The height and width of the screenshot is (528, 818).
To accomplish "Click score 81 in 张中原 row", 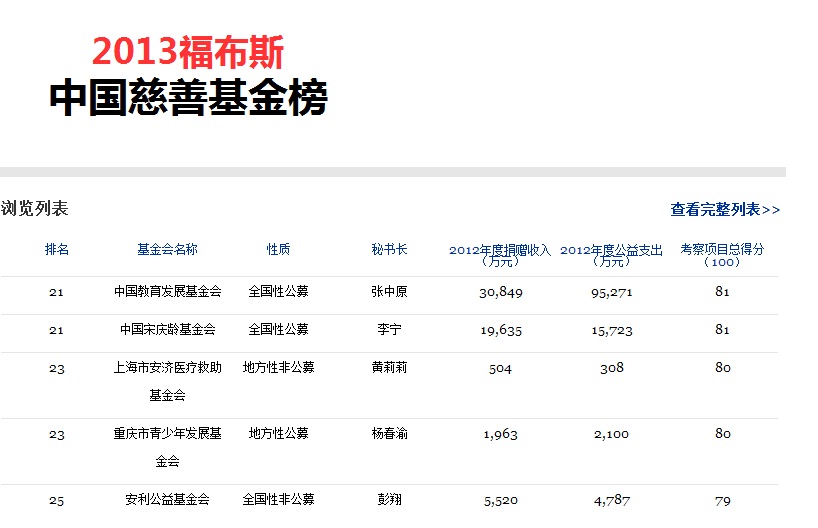I will click(x=723, y=292).
